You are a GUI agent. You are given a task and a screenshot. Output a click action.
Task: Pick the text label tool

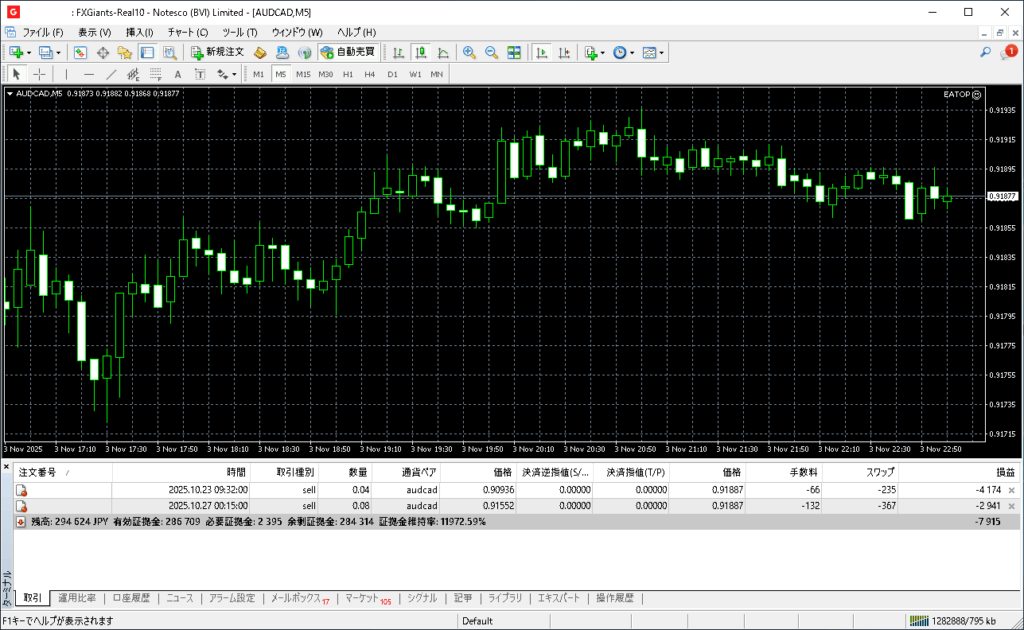coord(178,74)
